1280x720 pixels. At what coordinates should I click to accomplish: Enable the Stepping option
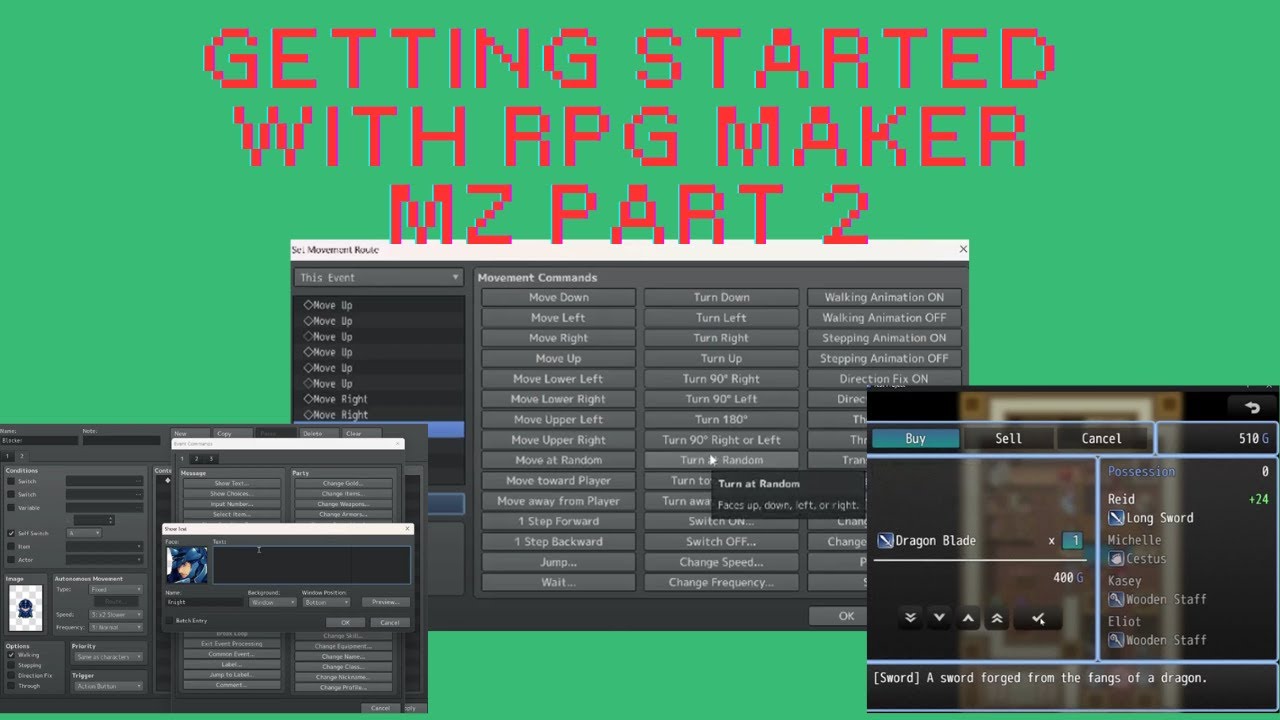tap(11, 665)
